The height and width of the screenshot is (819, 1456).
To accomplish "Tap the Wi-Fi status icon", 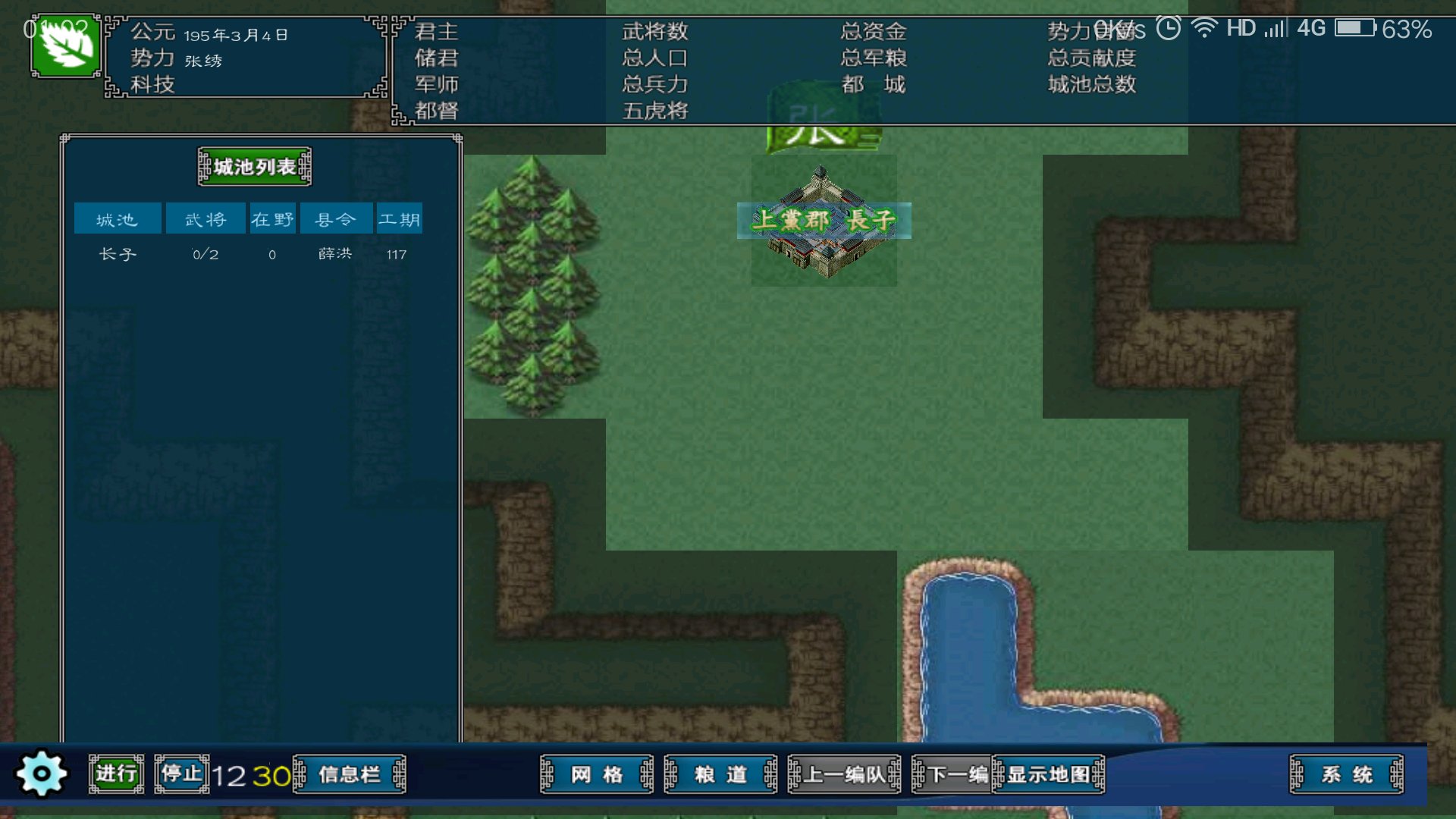I will point(1203,29).
